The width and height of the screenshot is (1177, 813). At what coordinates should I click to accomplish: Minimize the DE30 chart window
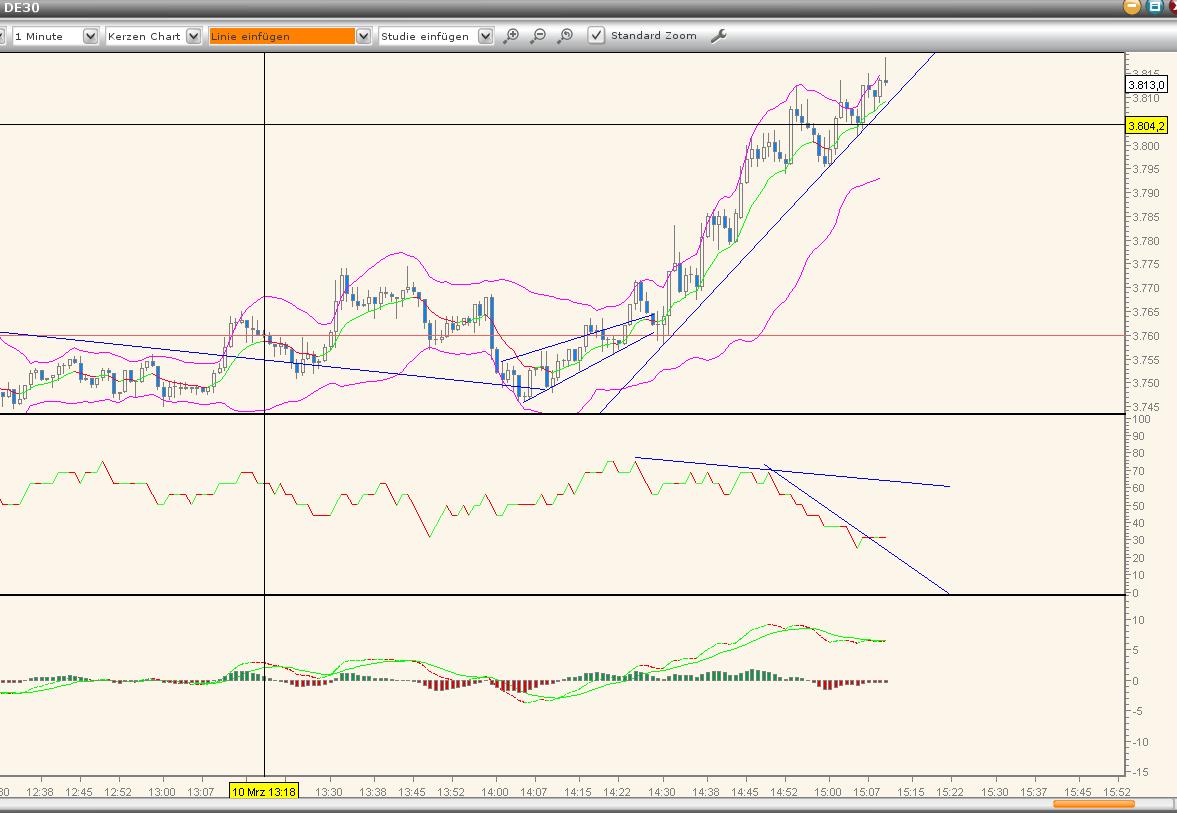click(x=1129, y=8)
